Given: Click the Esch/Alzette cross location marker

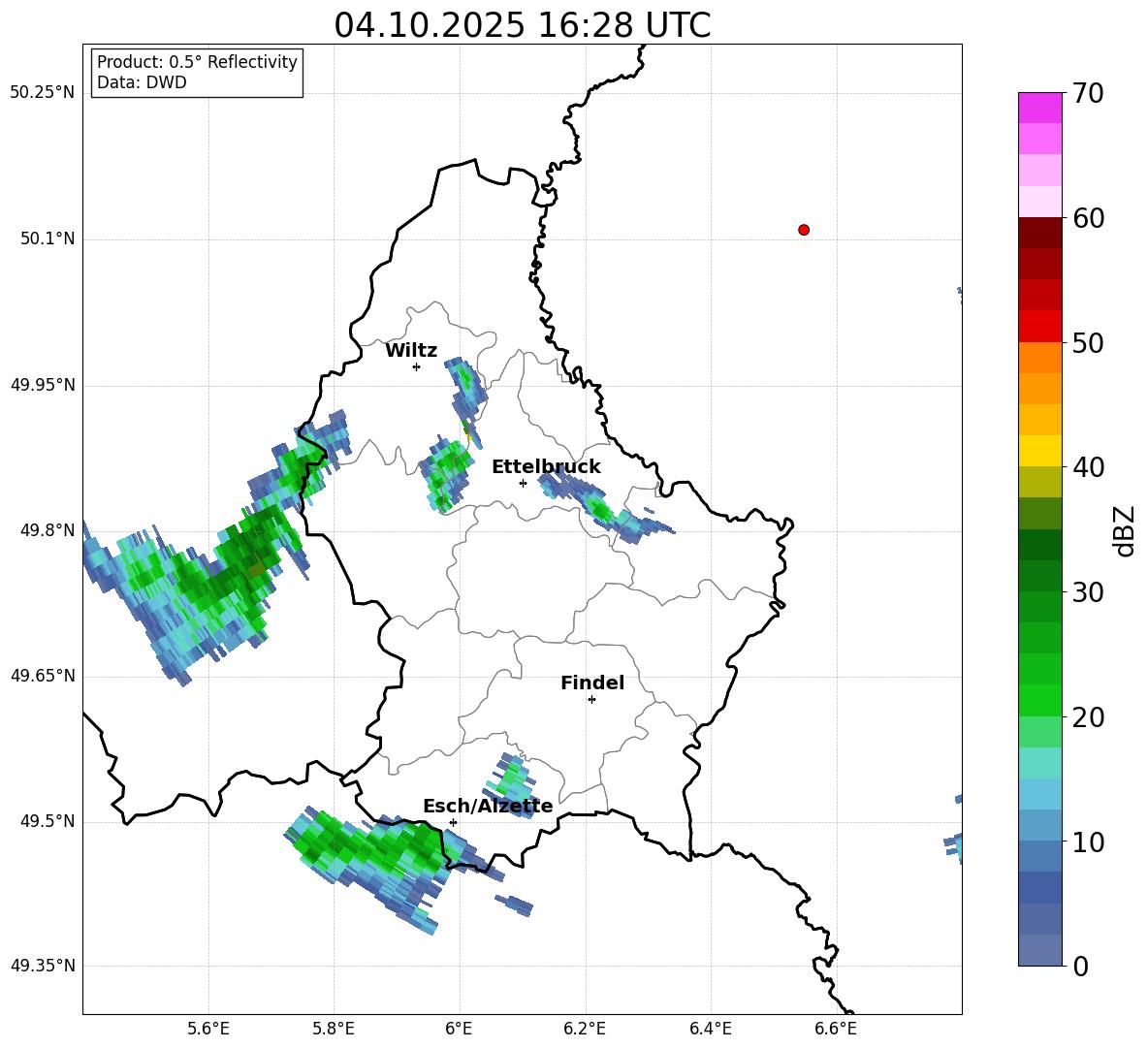Looking at the screenshot, I should [453, 822].
